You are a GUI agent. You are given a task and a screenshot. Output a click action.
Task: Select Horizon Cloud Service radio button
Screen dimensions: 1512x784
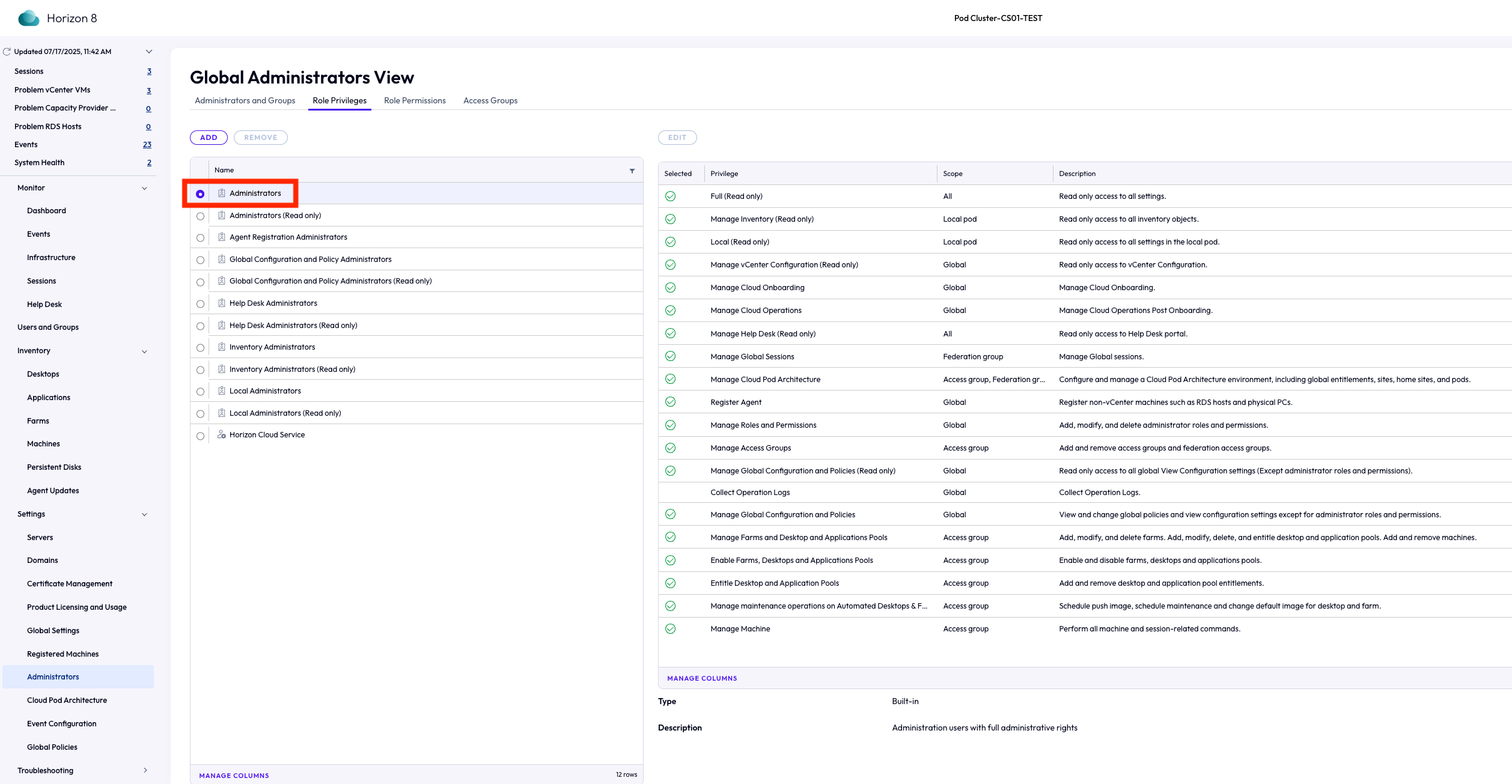tap(200, 436)
